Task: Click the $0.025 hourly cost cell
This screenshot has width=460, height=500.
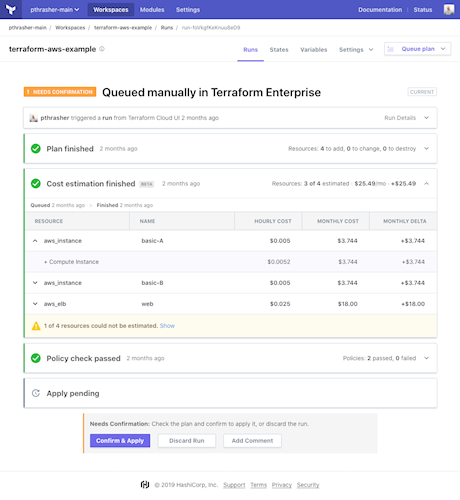Action: click(x=280, y=304)
